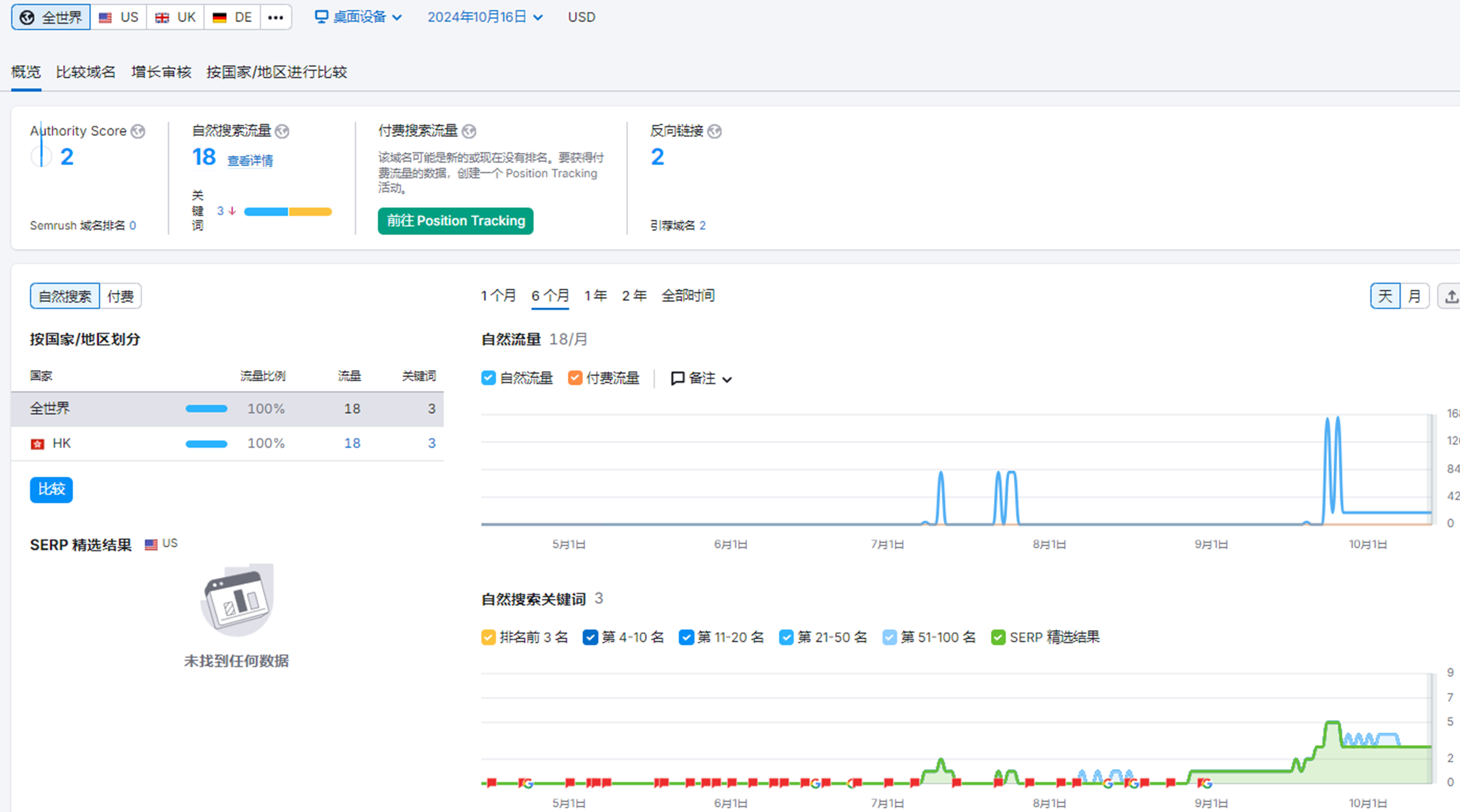The height and width of the screenshot is (812, 1460).
Task: Click the 前往 Position Tracking button
Action: tap(455, 221)
